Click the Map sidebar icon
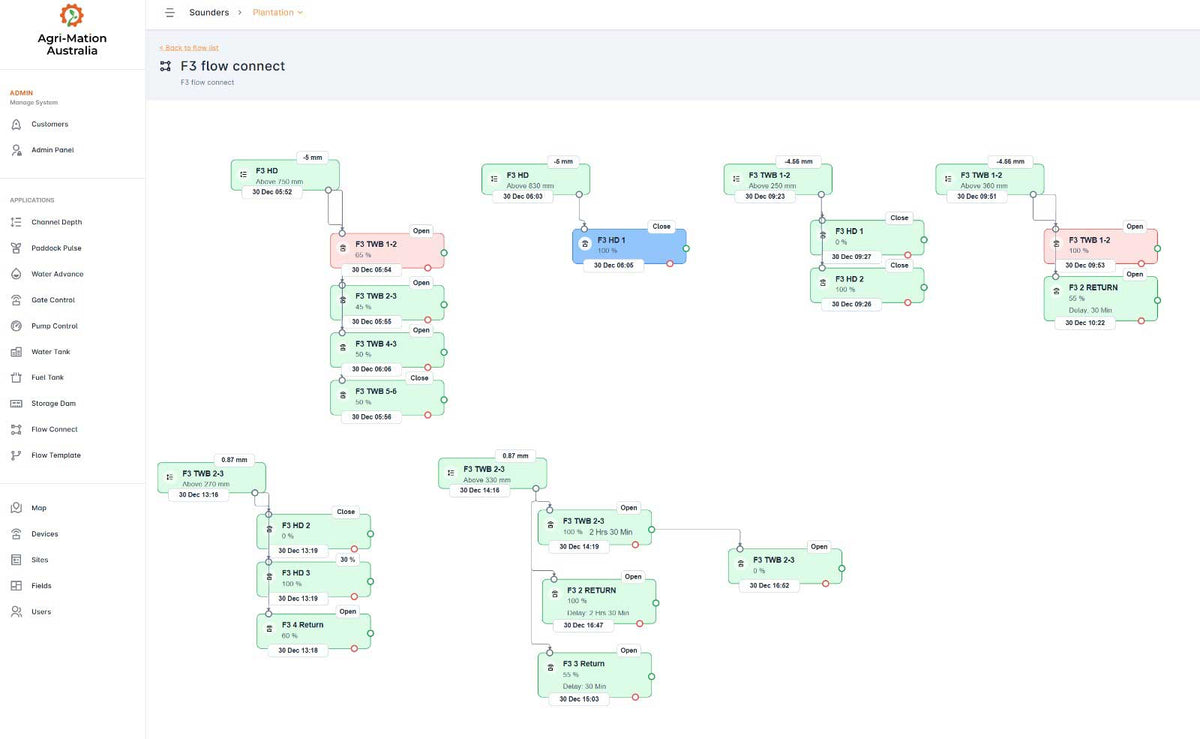This screenshot has height=739, width=1200. [16, 508]
